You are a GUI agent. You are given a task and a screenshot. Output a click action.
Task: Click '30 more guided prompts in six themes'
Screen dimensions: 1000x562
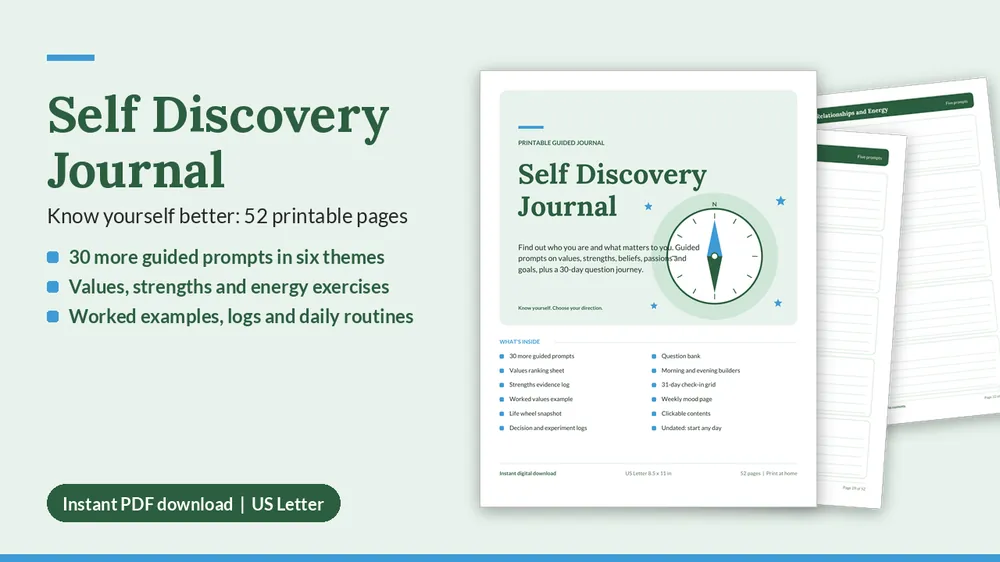click(x=226, y=257)
